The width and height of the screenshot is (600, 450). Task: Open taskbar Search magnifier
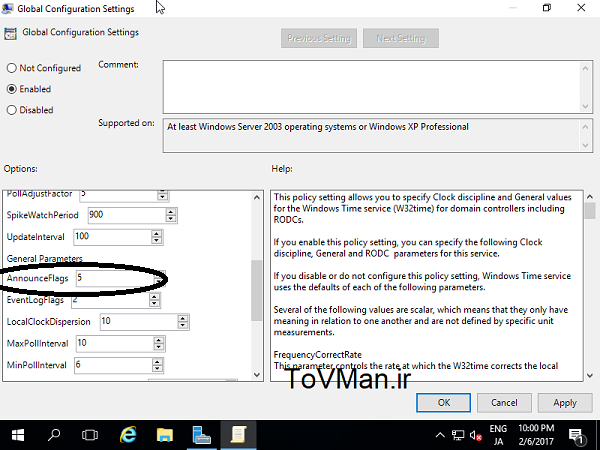(x=54, y=435)
